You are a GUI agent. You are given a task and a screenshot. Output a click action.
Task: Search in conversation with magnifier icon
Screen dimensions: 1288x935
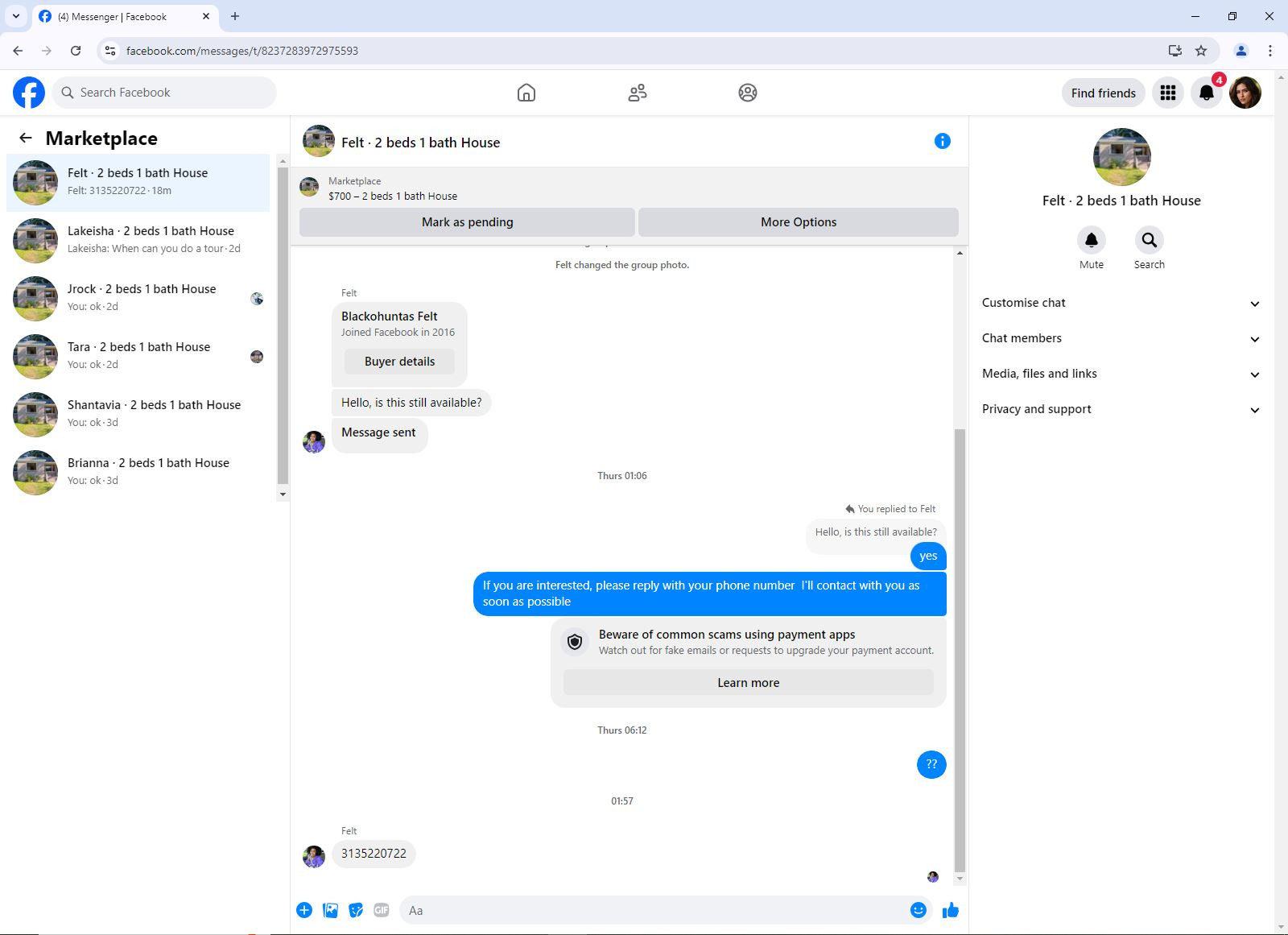pos(1150,240)
